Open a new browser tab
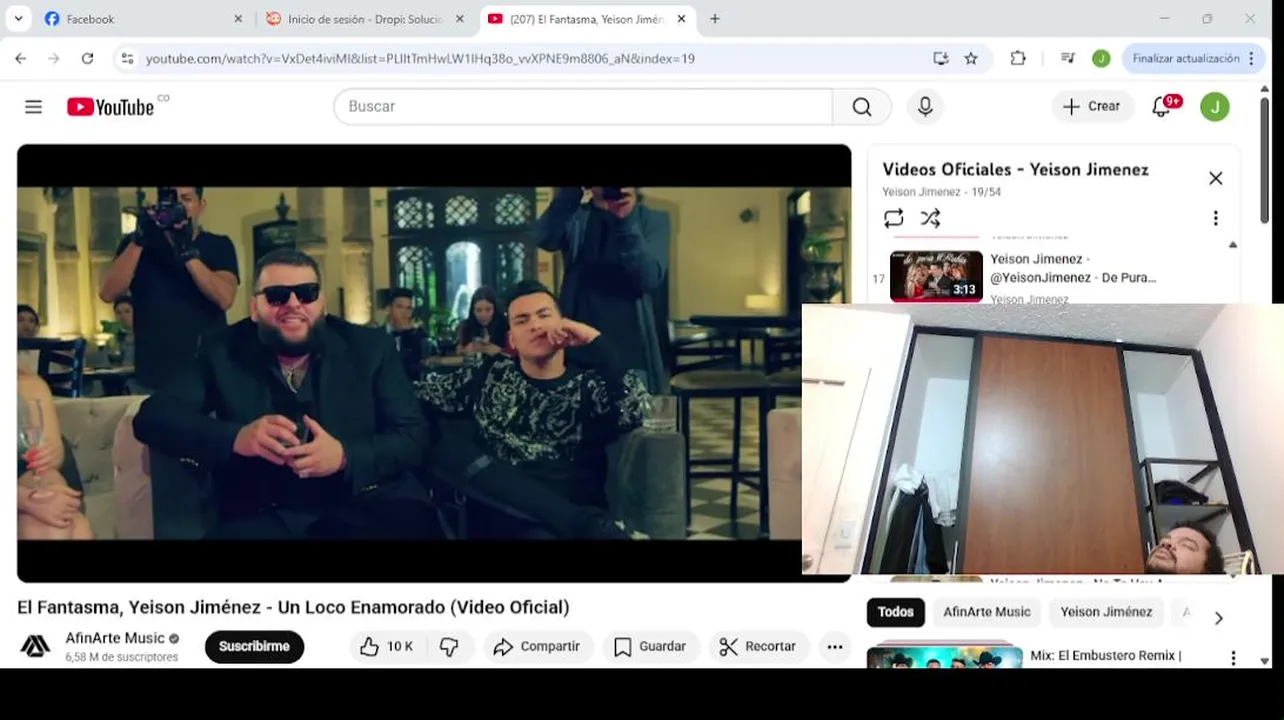Screen dimensions: 1284x720 coord(714,19)
